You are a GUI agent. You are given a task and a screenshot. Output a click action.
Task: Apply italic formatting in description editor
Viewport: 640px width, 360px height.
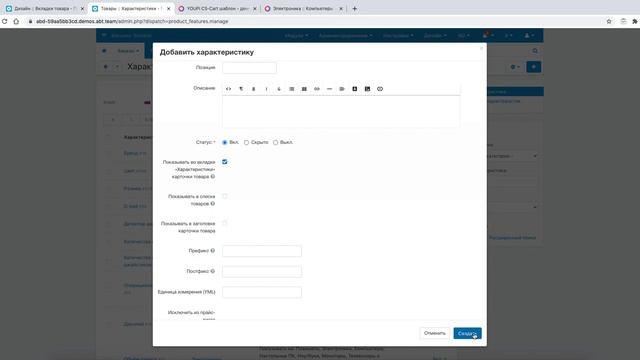tap(266, 89)
